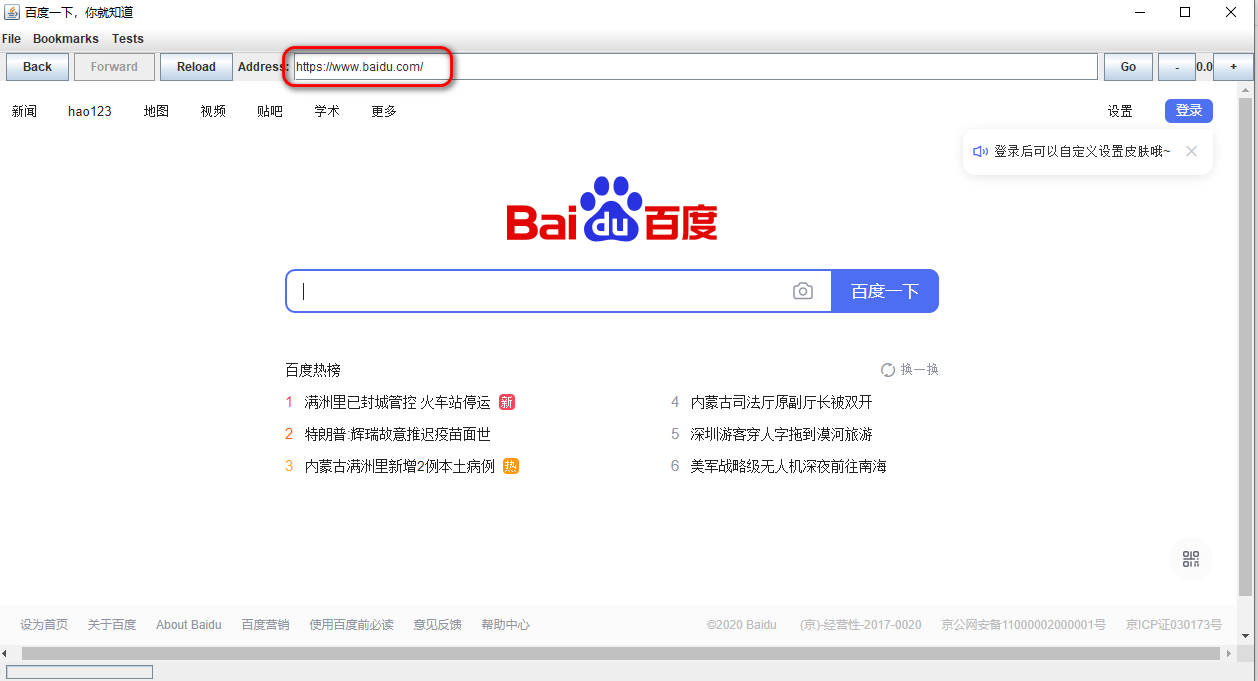Open the QR code floating icon
The image size is (1258, 681).
click(1191, 559)
